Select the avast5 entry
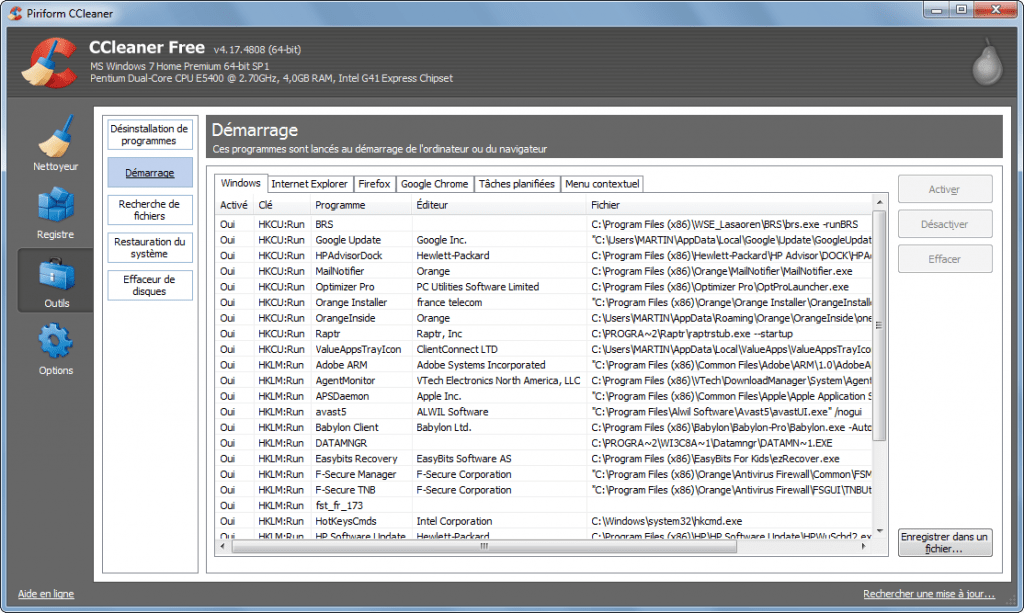This screenshot has width=1024, height=613. point(544,412)
